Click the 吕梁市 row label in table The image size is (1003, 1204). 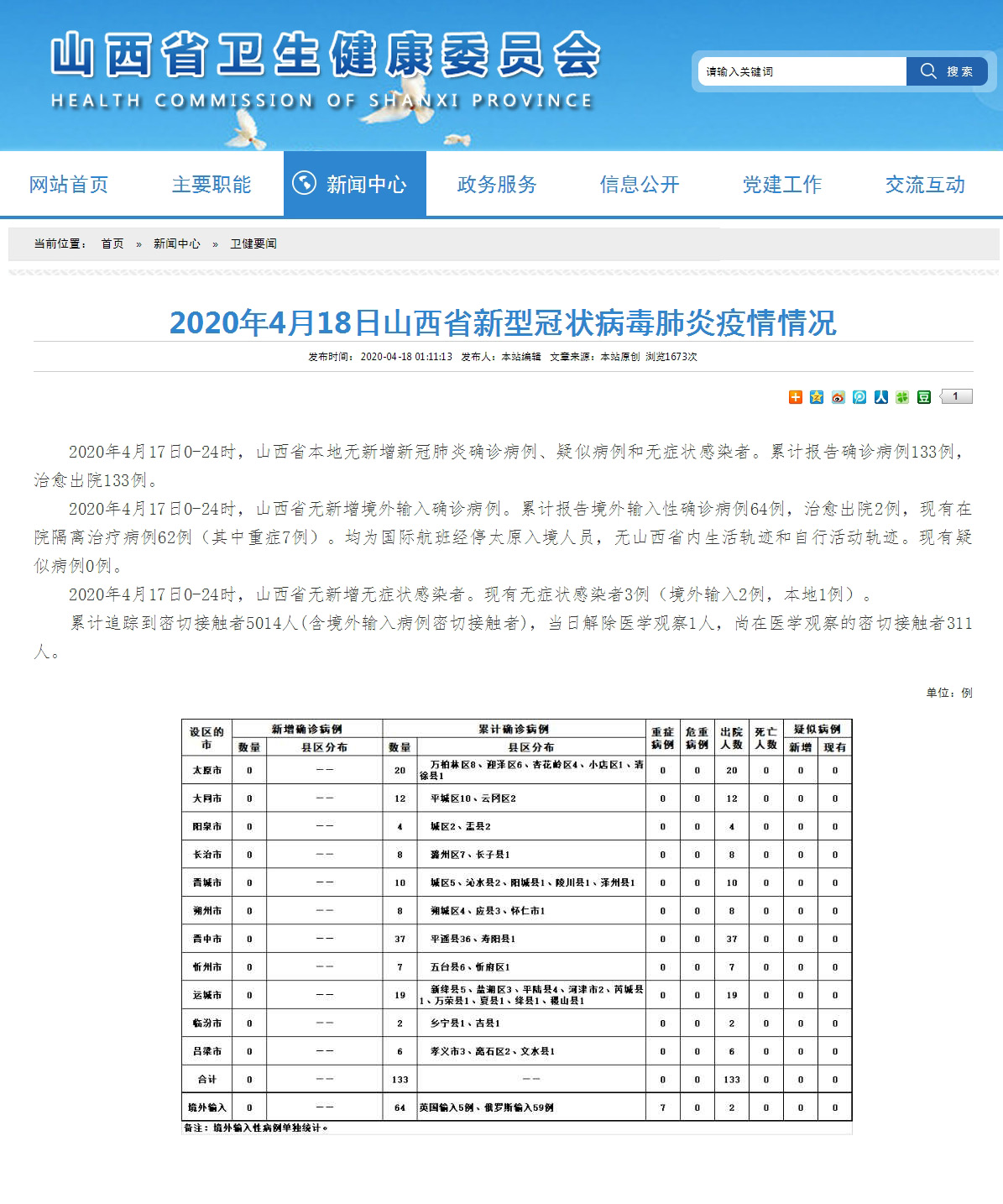pyautogui.click(x=207, y=1051)
